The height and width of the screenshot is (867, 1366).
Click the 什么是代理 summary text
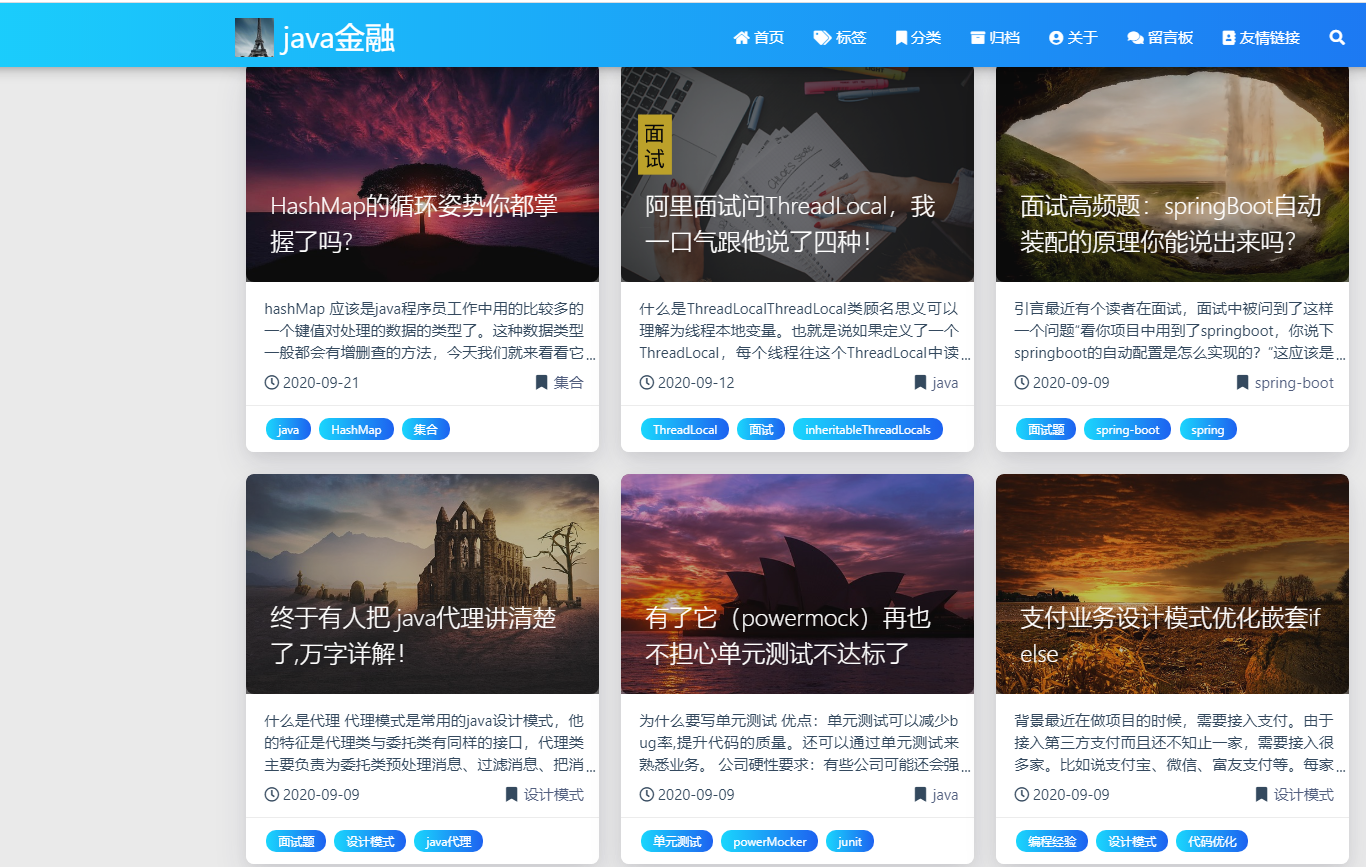424,743
